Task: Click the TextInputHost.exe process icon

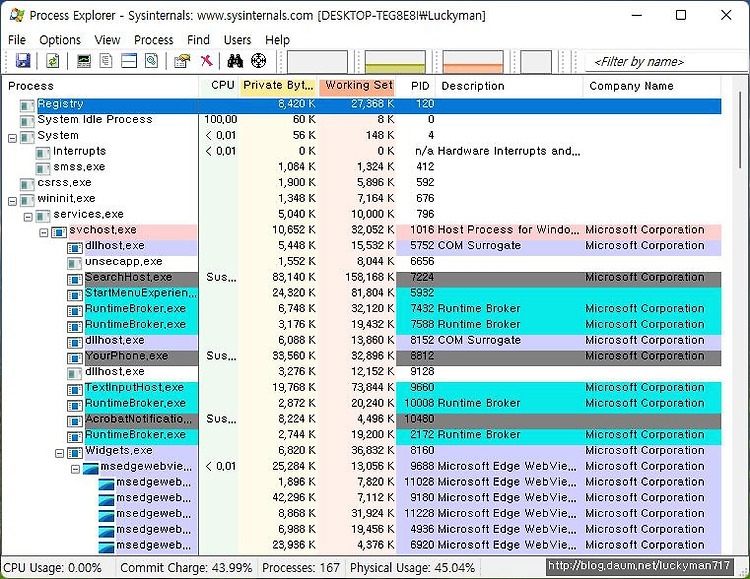Action: tap(75, 389)
